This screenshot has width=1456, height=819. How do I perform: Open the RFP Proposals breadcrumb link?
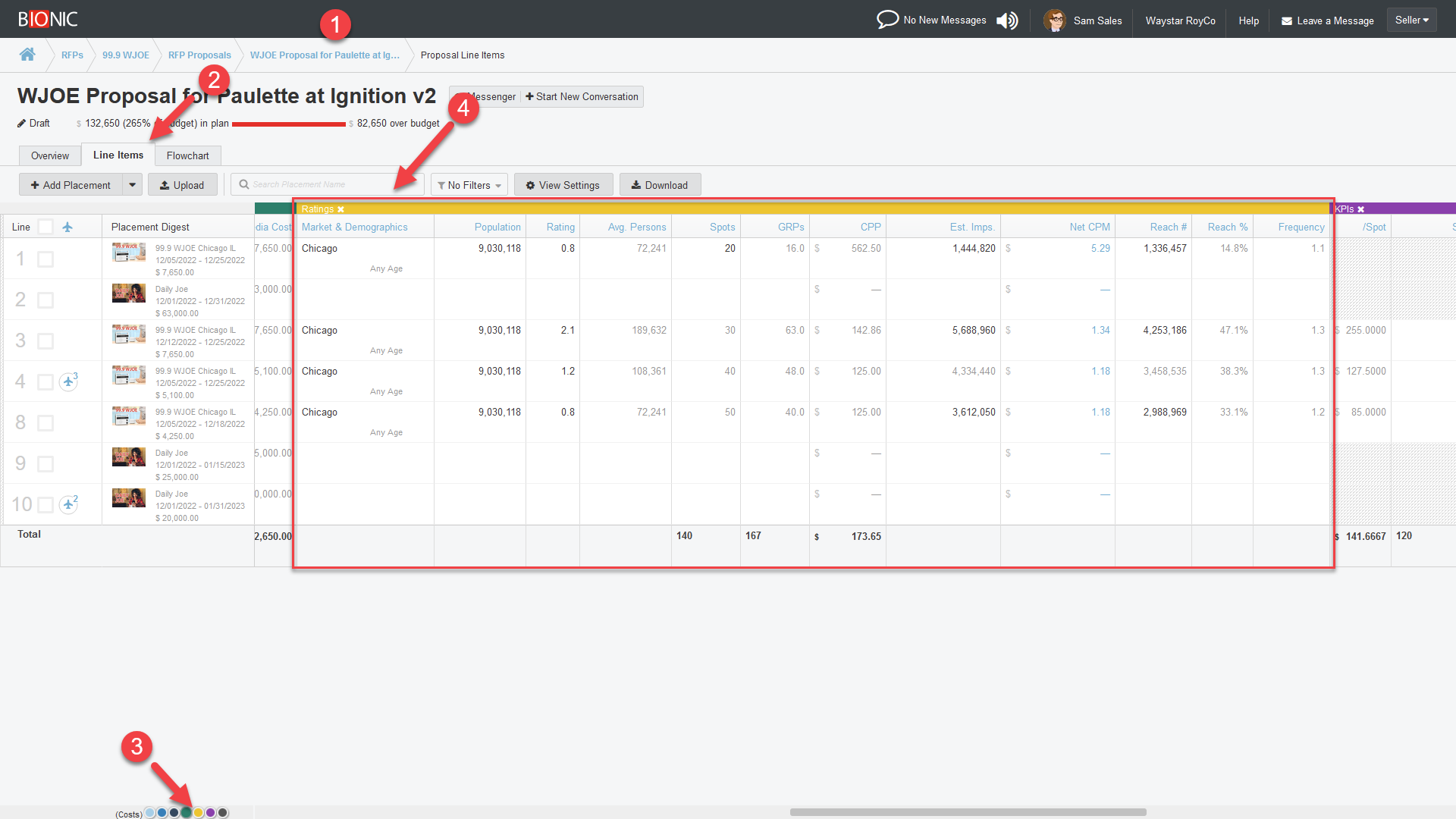click(199, 55)
